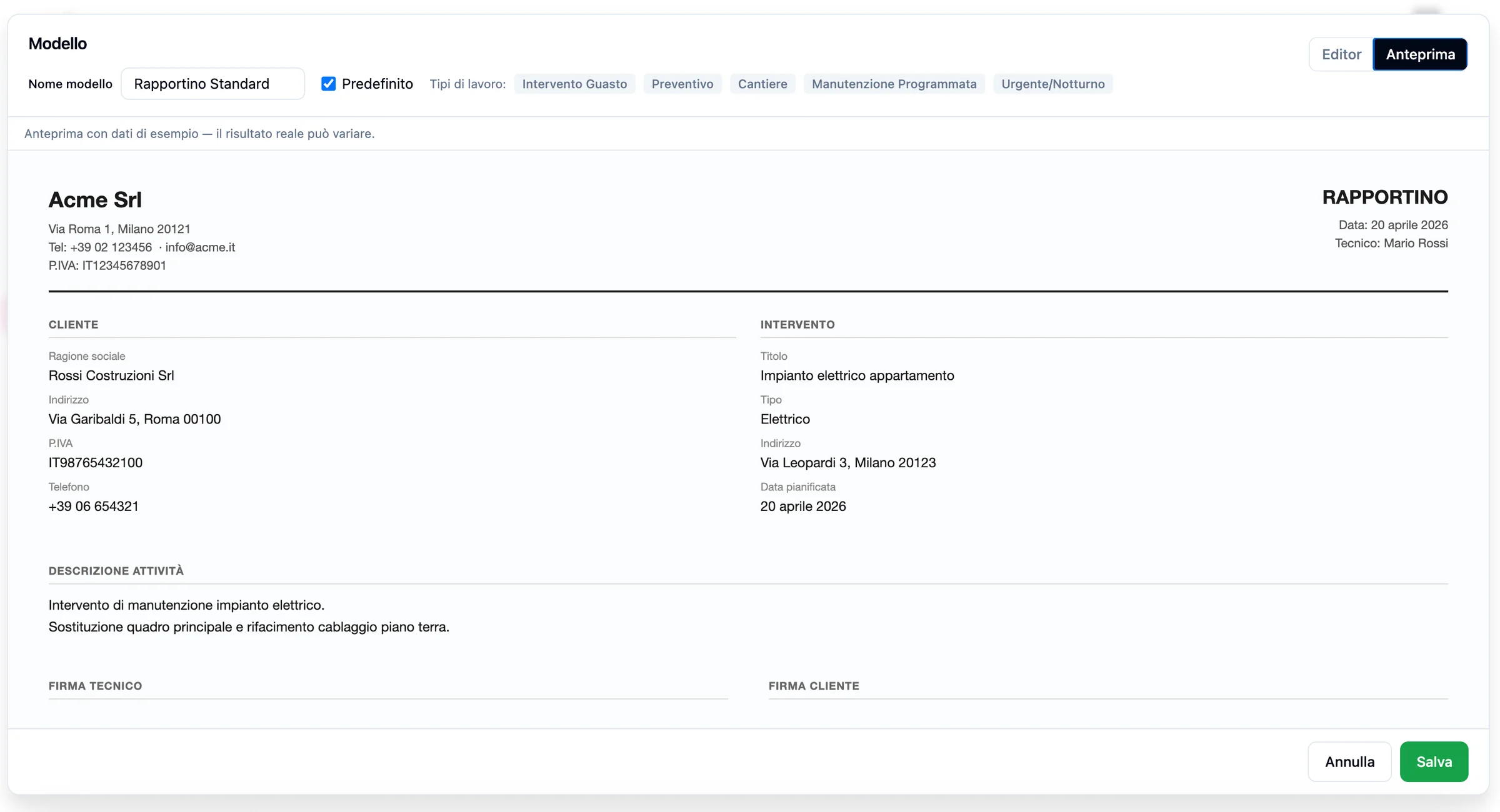
Task: Click the phone '+39 06 654321'
Action: 94,507
